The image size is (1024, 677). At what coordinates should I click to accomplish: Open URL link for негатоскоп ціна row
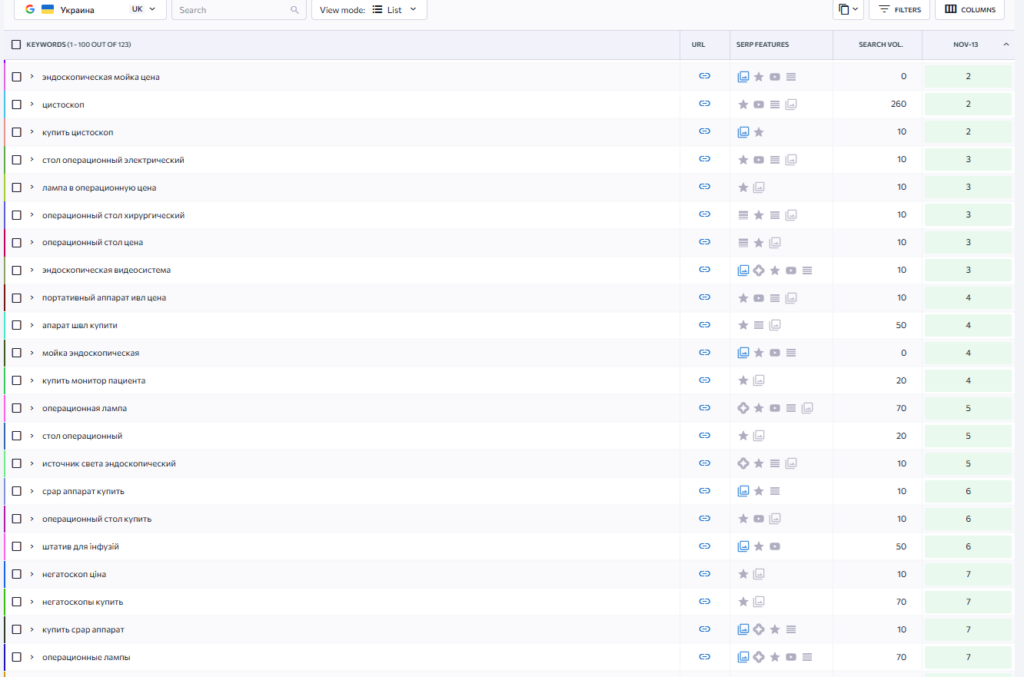coord(704,574)
